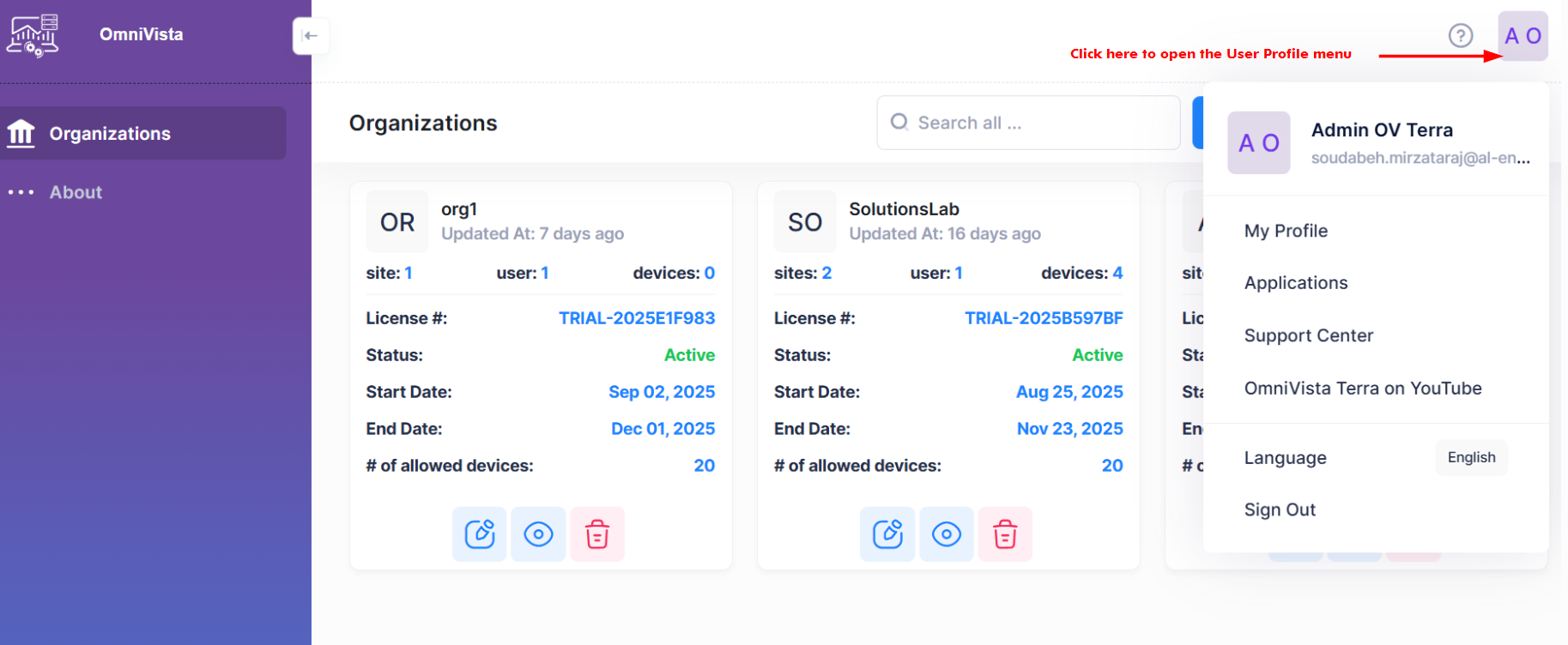Click Updated At: 7 days ago
This screenshot has width=1568, height=645.
point(532,233)
